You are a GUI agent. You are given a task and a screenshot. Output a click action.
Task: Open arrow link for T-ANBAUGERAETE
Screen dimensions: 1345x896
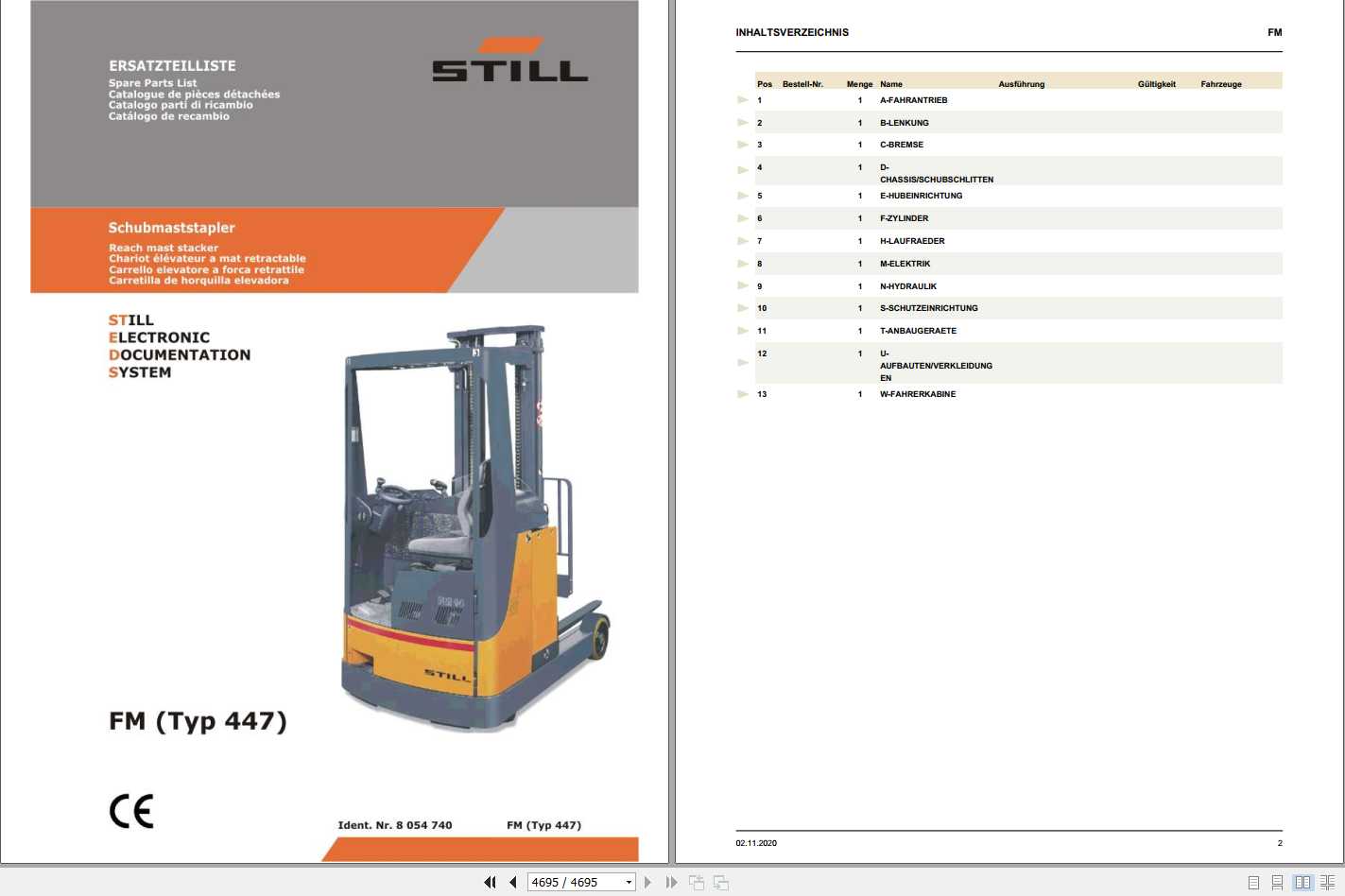[743, 331]
